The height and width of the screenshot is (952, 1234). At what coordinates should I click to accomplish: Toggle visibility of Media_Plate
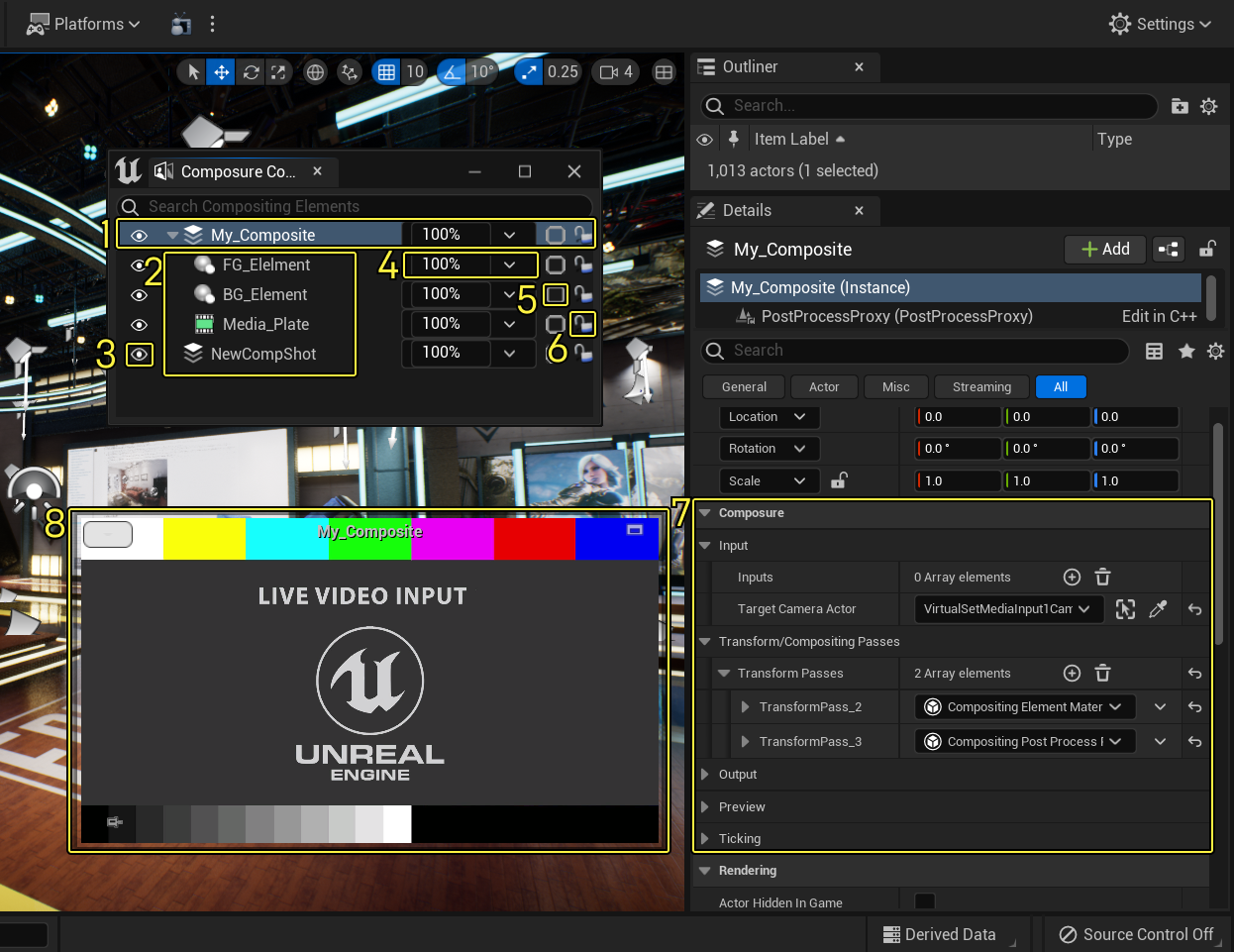tap(140, 325)
